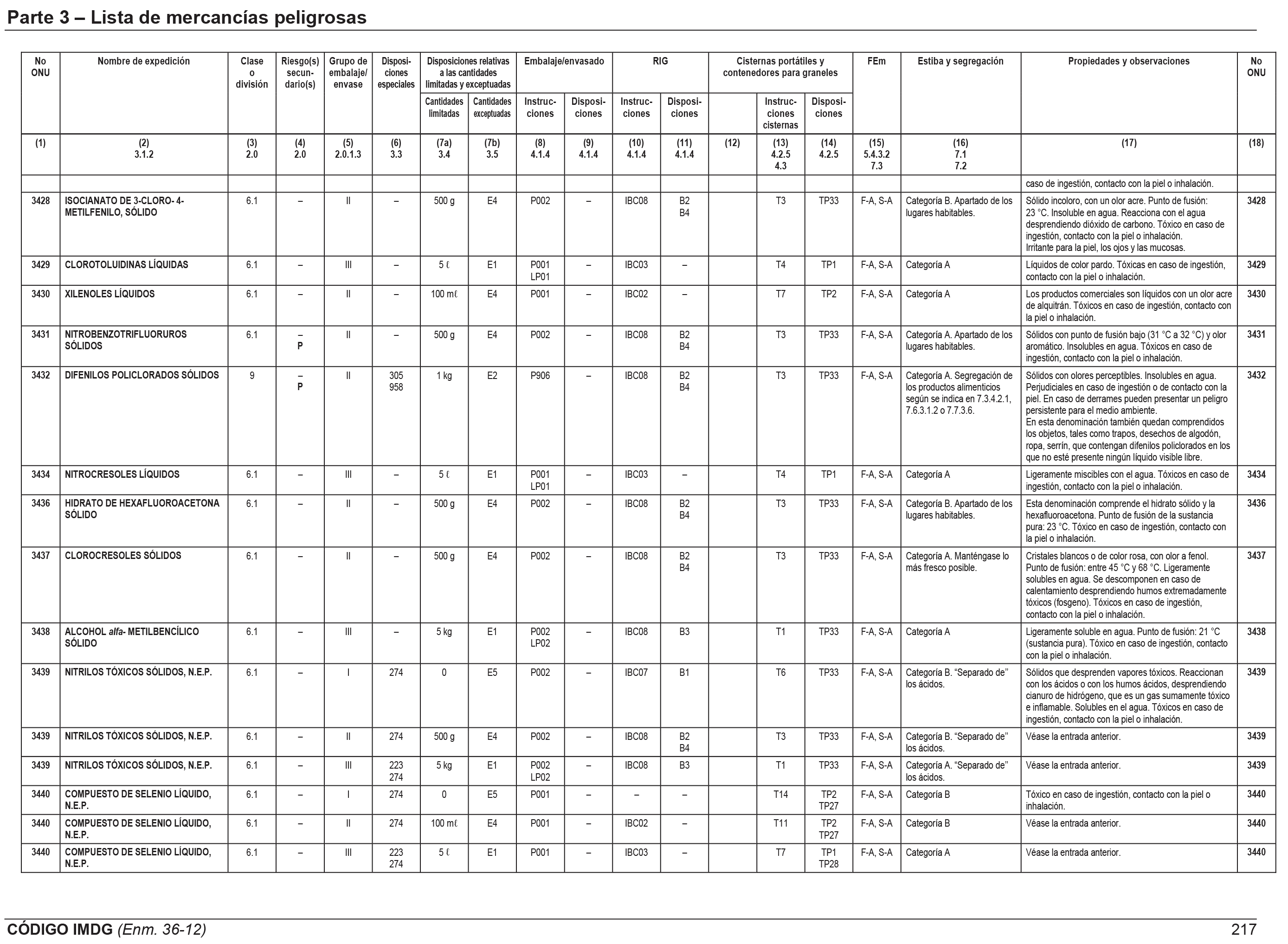Select 'CLOROTOLUIDINAS LÍQUIDAS' shipping name cell
Viewport: 1288px width, 944px height.
click(126, 265)
